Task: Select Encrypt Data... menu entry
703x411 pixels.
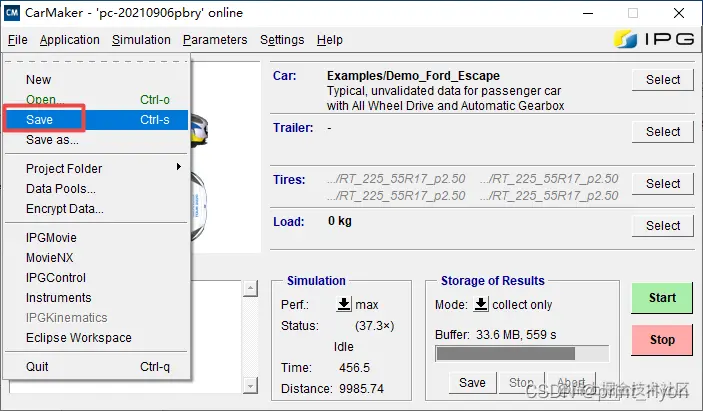Action: click(96, 209)
